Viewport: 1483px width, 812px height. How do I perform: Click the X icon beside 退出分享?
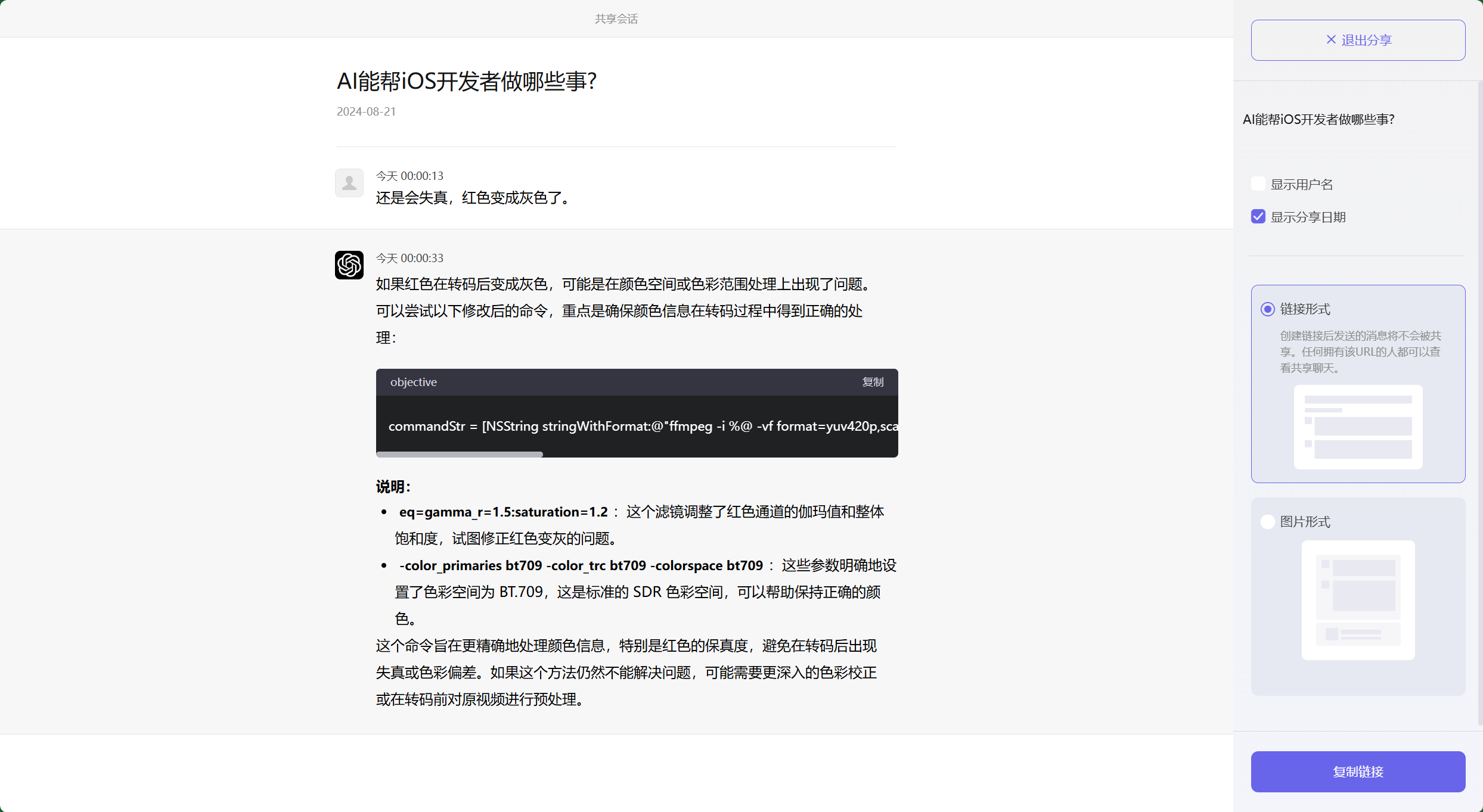(x=1331, y=39)
